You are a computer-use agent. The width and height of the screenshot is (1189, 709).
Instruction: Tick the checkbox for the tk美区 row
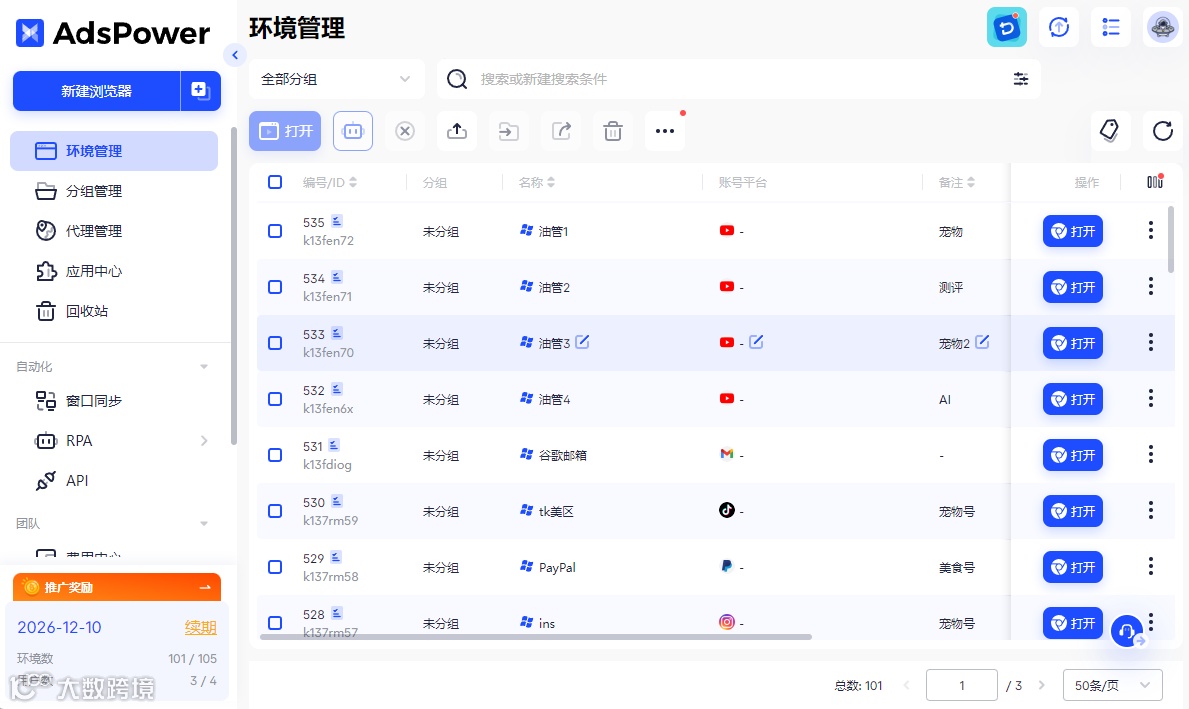coord(275,511)
